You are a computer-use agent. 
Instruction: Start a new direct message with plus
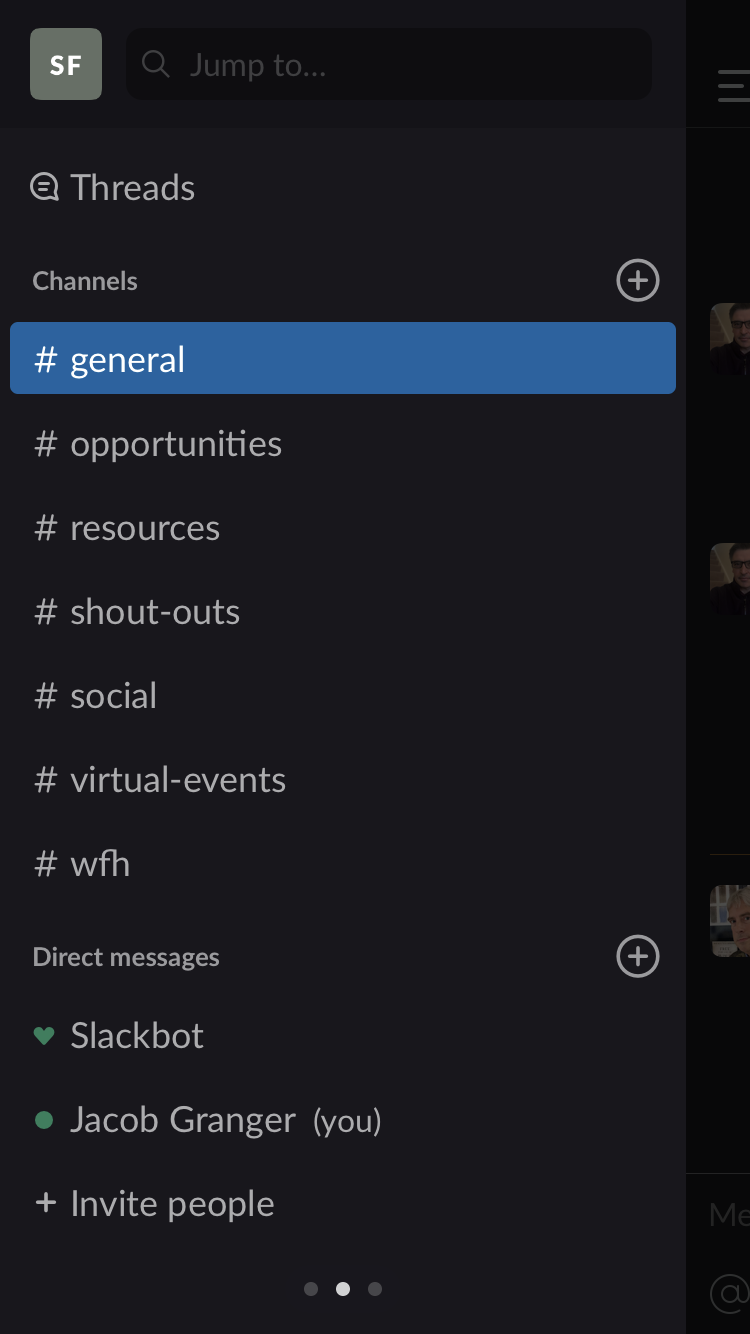tap(637, 957)
